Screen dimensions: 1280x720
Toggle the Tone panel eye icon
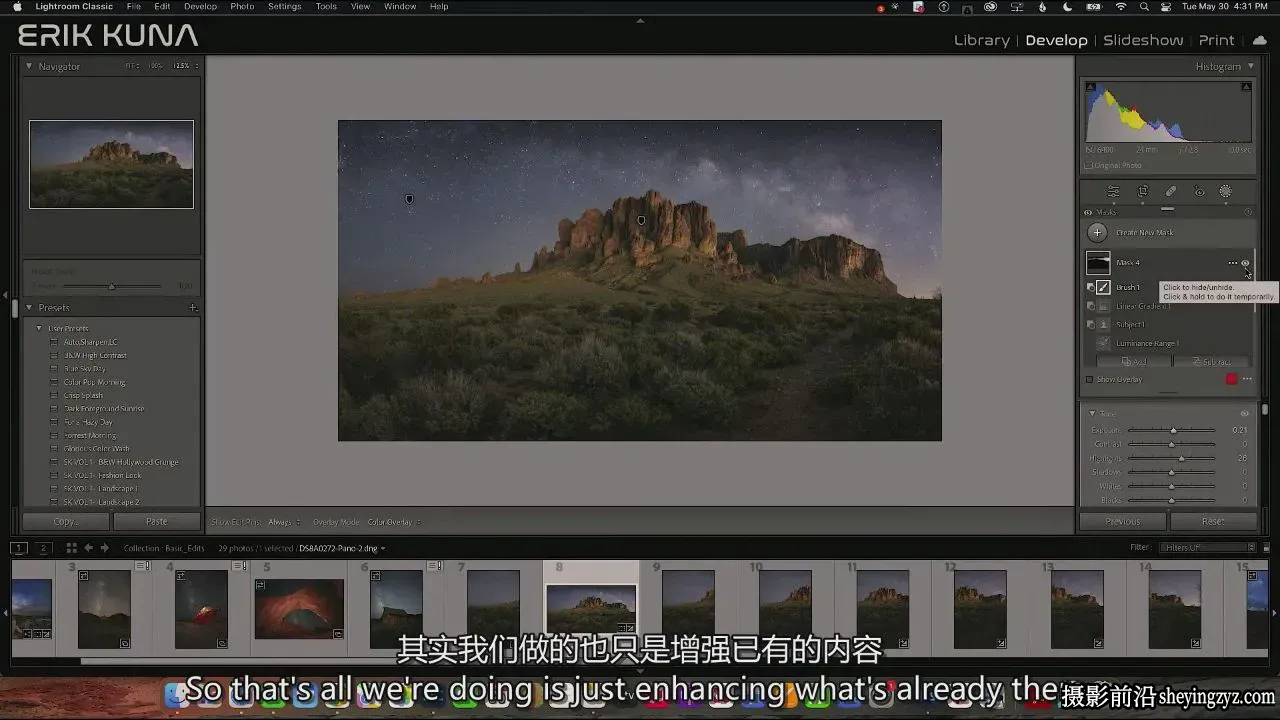1245,413
